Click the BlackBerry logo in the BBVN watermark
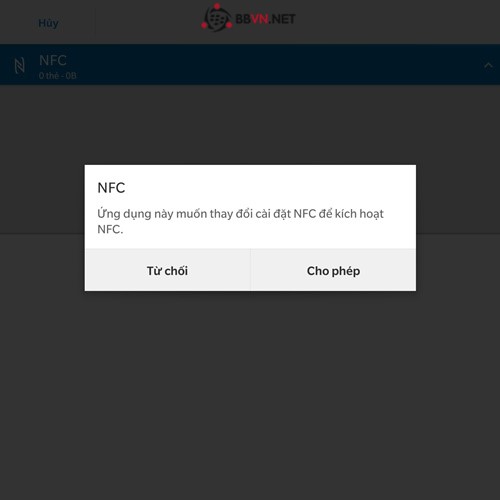The width and height of the screenshot is (500, 500). pyautogui.click(x=217, y=18)
